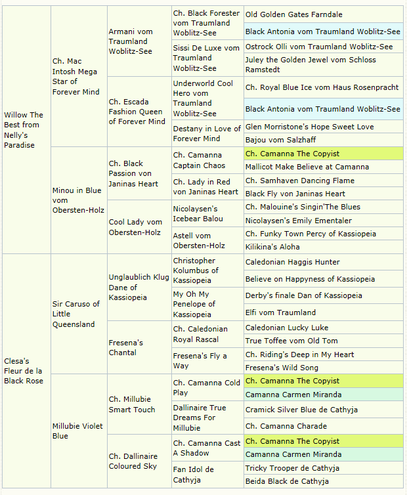Open Ch. Camanna Charade
The width and height of the screenshot is (407, 495).
click(286, 426)
